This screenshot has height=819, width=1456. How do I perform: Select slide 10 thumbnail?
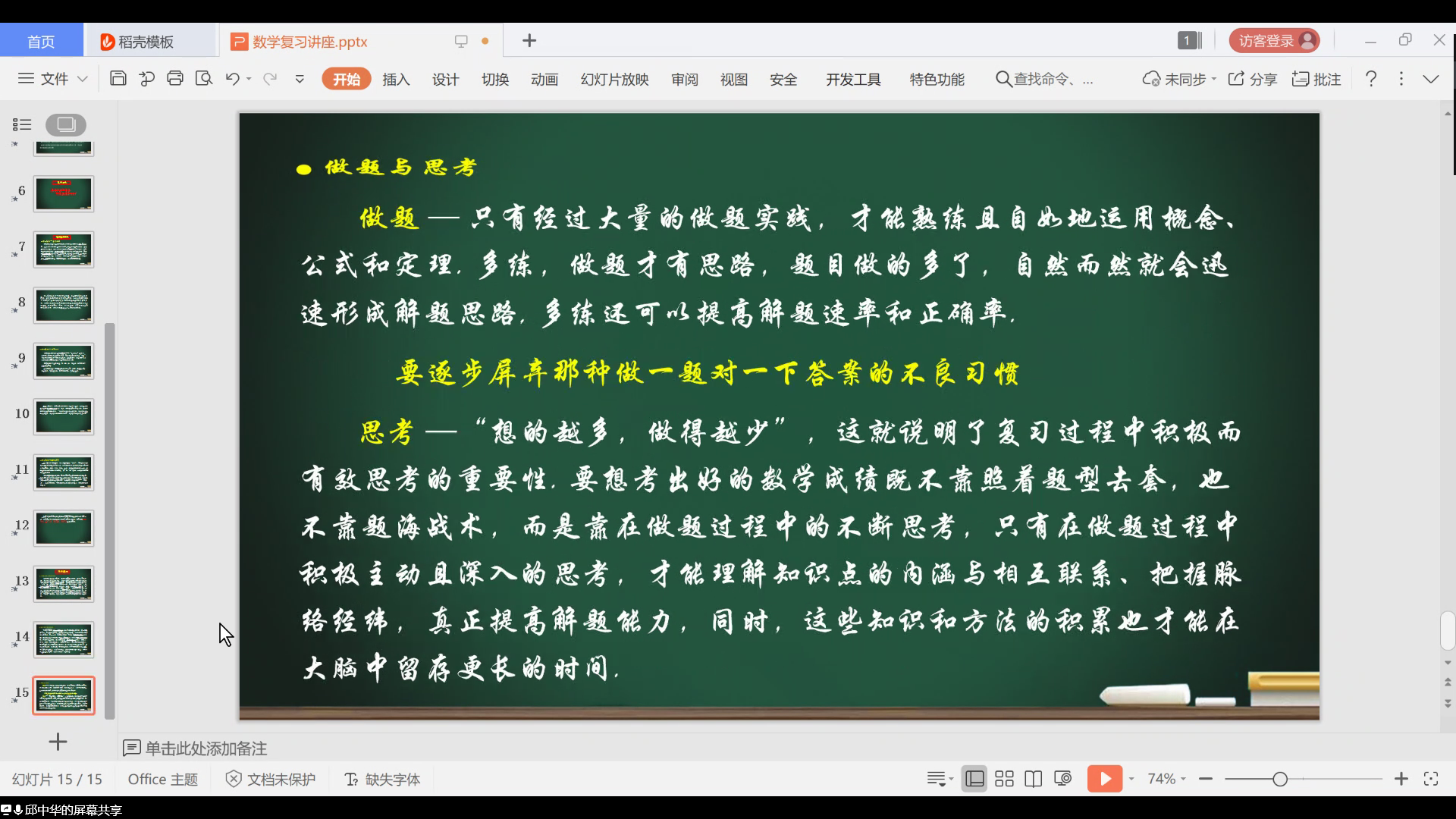pyautogui.click(x=64, y=416)
